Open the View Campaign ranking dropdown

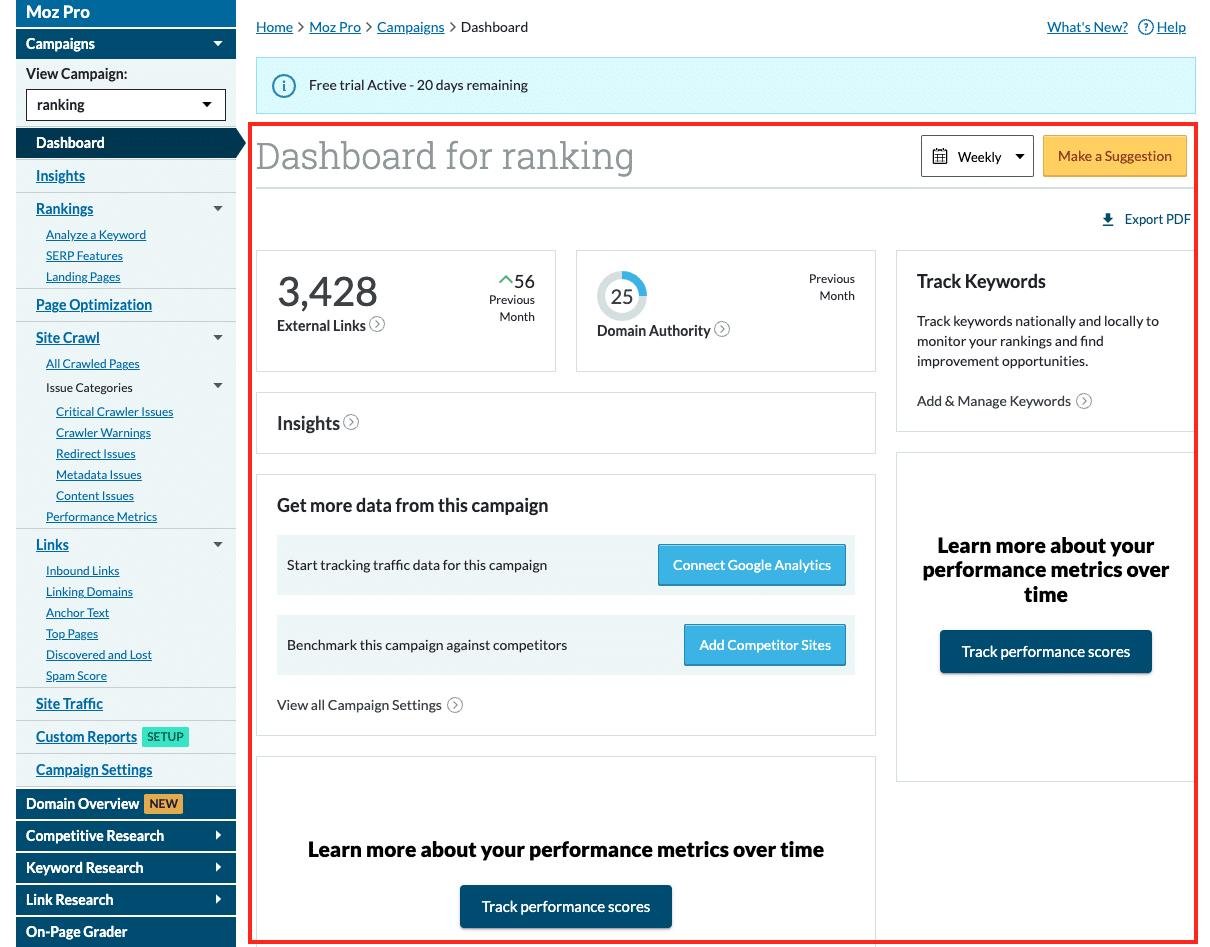[126, 105]
